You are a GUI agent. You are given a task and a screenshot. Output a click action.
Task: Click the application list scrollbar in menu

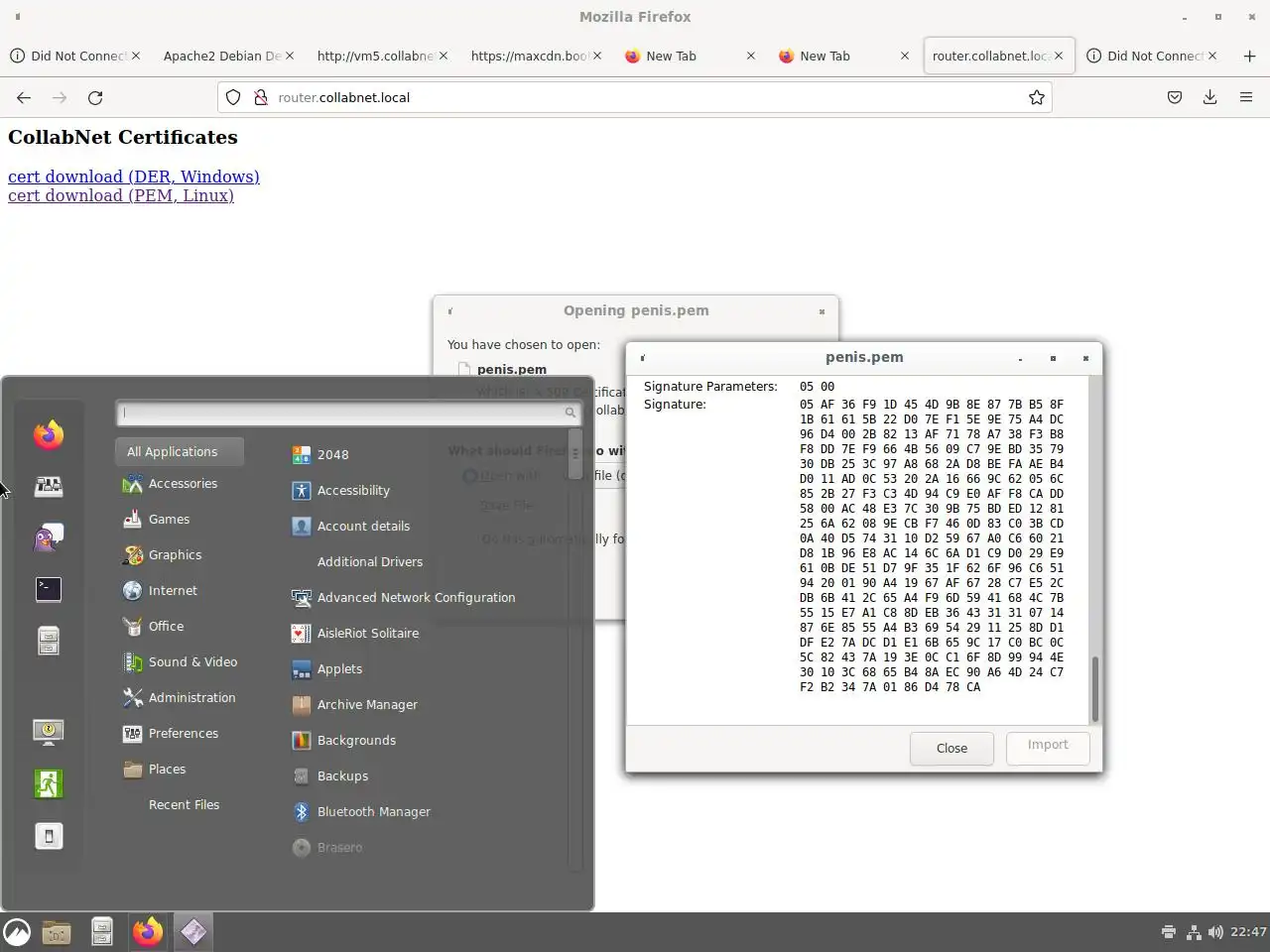tap(574, 454)
